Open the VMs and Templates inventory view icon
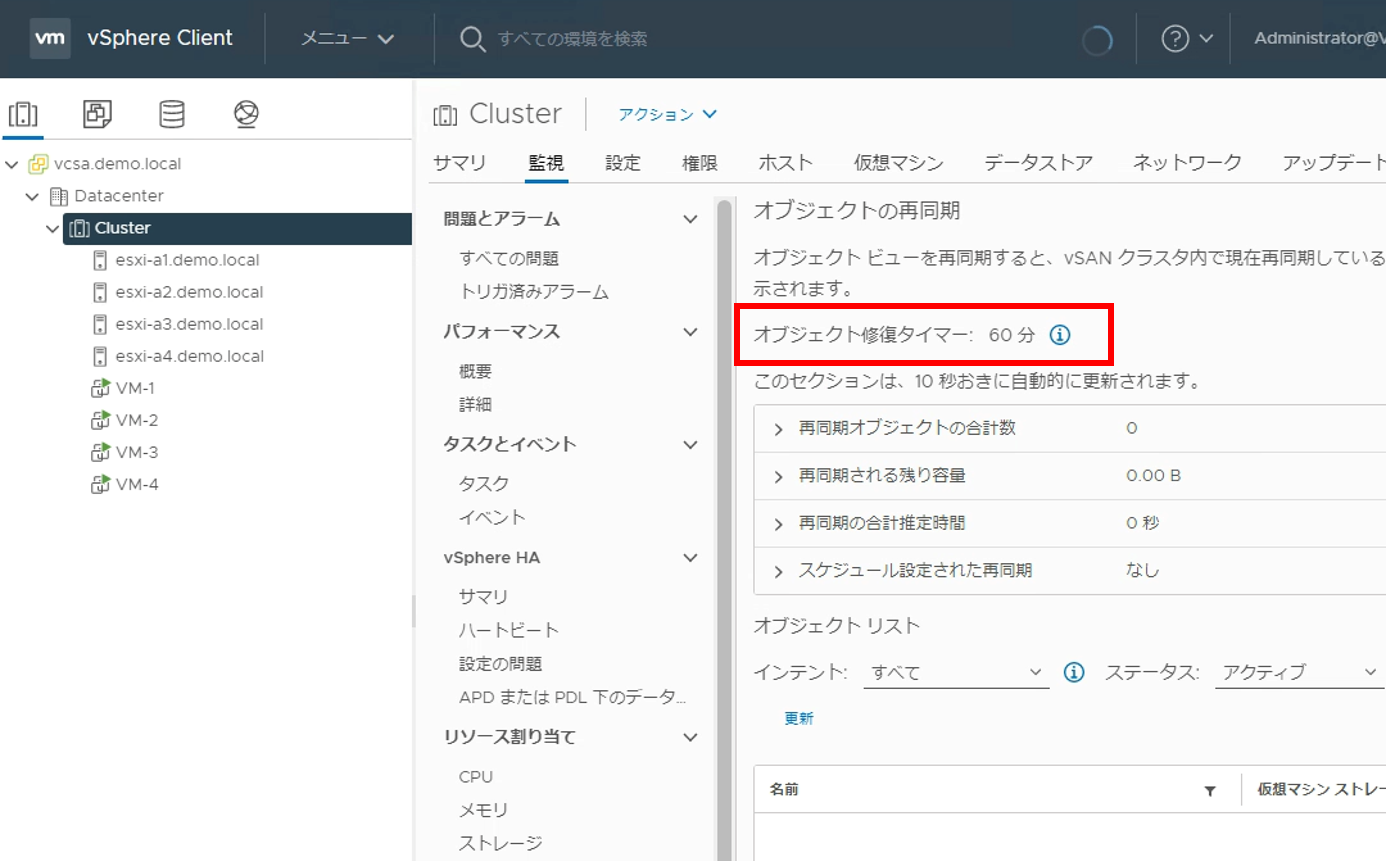Viewport: 1386px width, 861px height. pyautogui.click(x=97, y=114)
